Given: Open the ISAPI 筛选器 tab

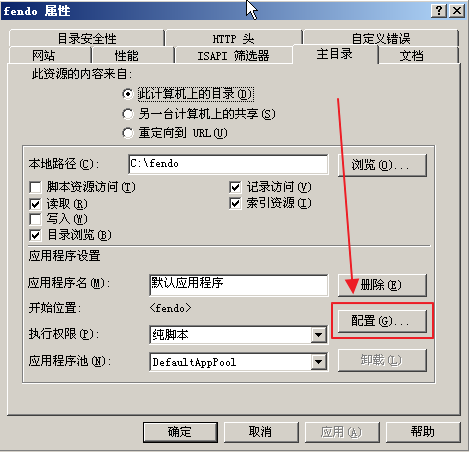Looking at the screenshot, I should (233, 55).
